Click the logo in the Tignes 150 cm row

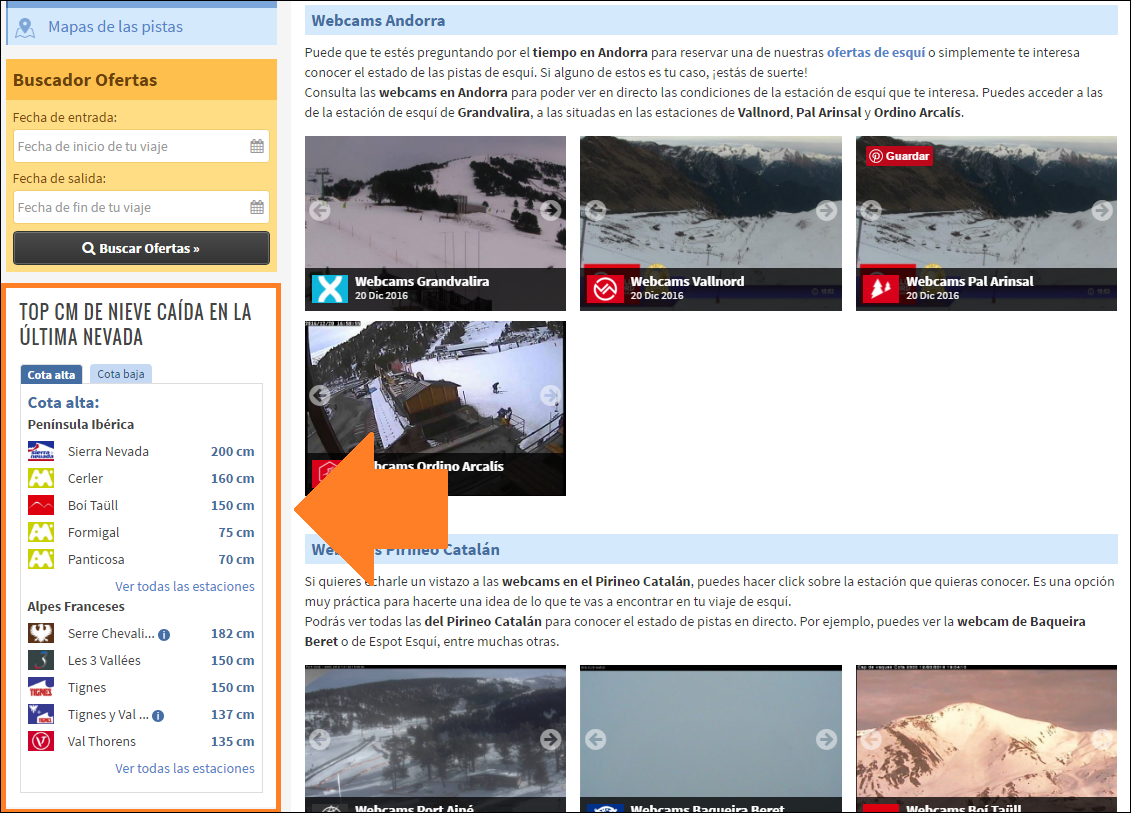(x=41, y=687)
